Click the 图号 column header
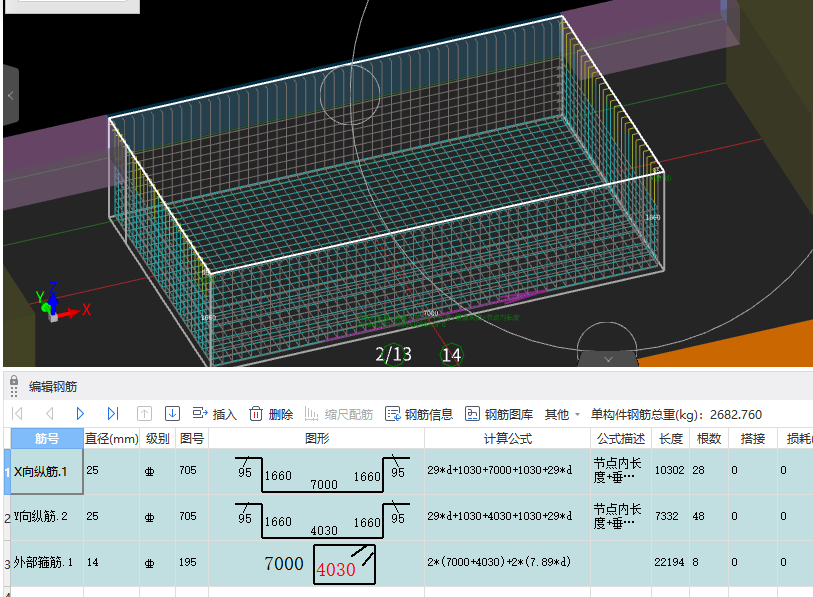This screenshot has width=813, height=597. (x=192, y=439)
